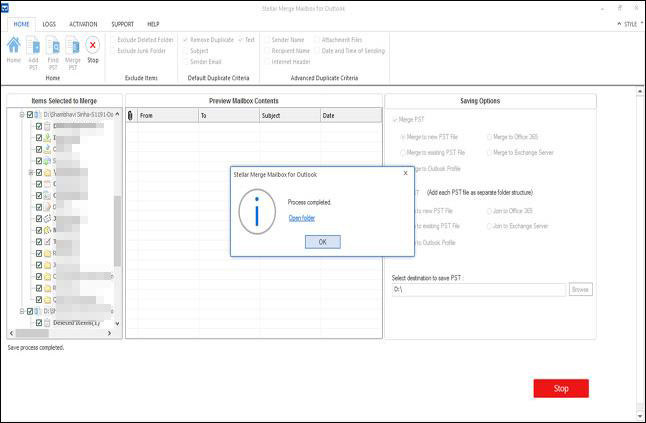Click the Add PST icon

pos(33,44)
